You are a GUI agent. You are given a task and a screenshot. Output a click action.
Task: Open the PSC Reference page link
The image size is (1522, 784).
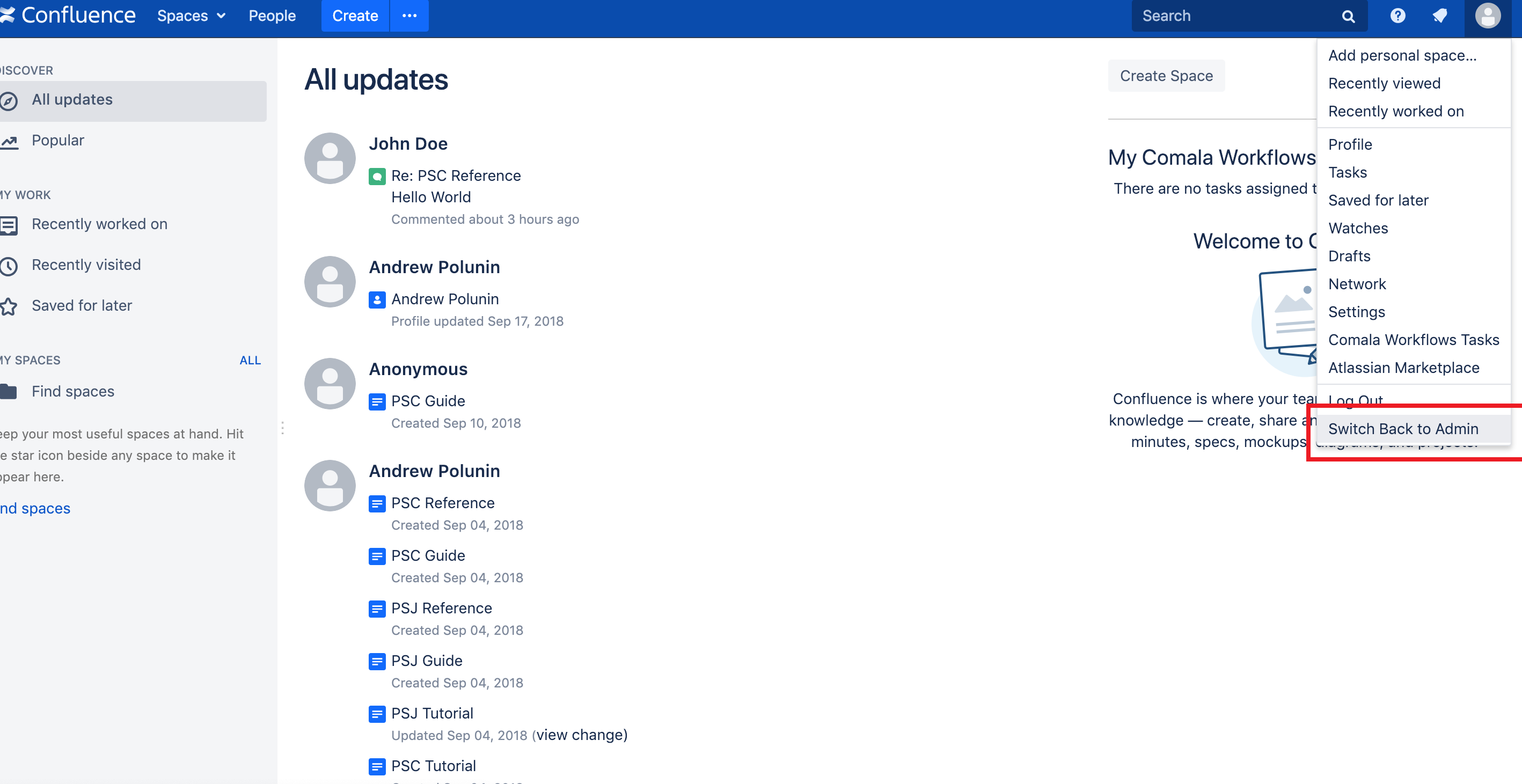[x=443, y=503]
